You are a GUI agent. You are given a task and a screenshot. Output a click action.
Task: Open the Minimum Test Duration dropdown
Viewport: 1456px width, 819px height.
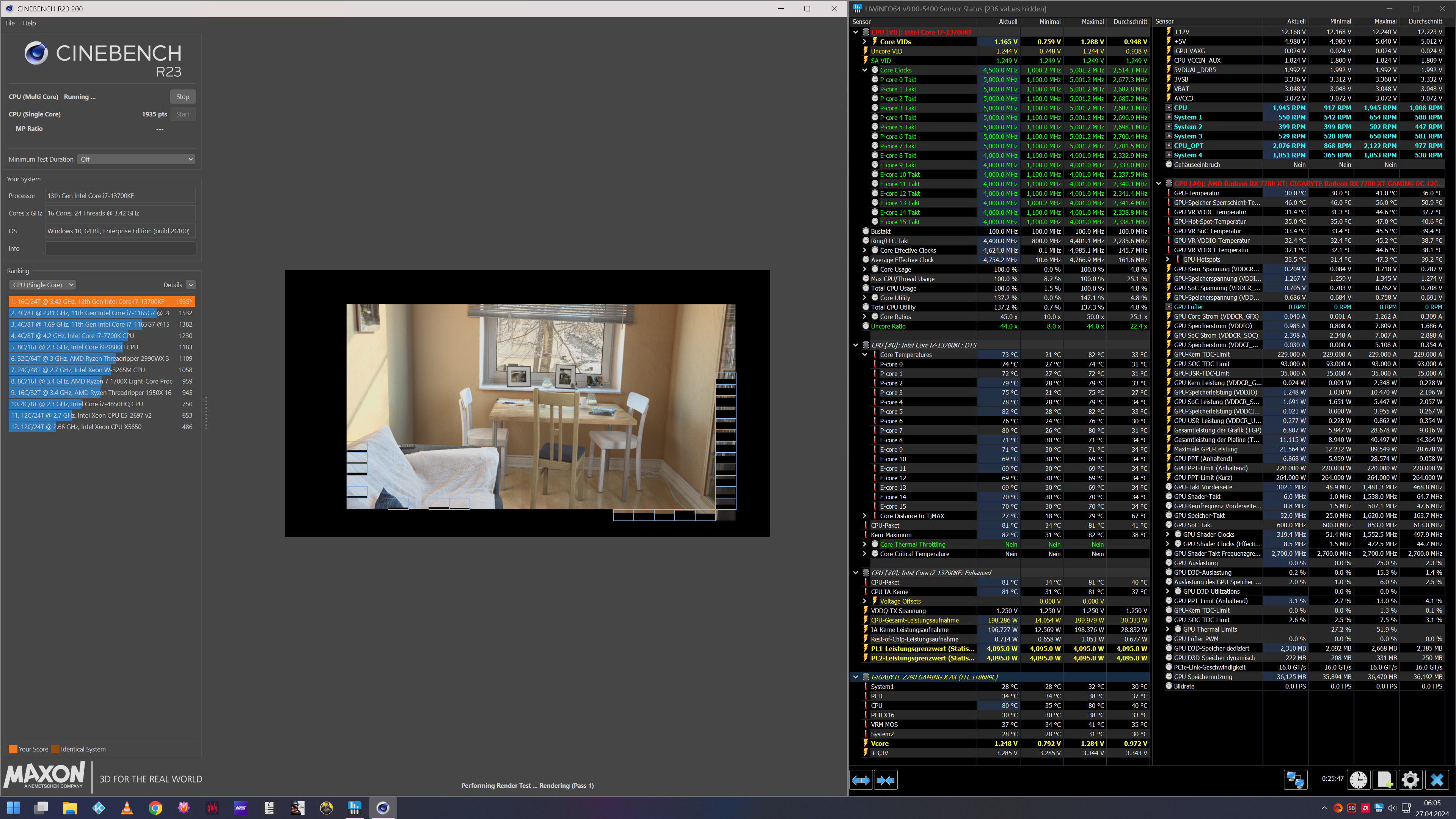pos(136,159)
